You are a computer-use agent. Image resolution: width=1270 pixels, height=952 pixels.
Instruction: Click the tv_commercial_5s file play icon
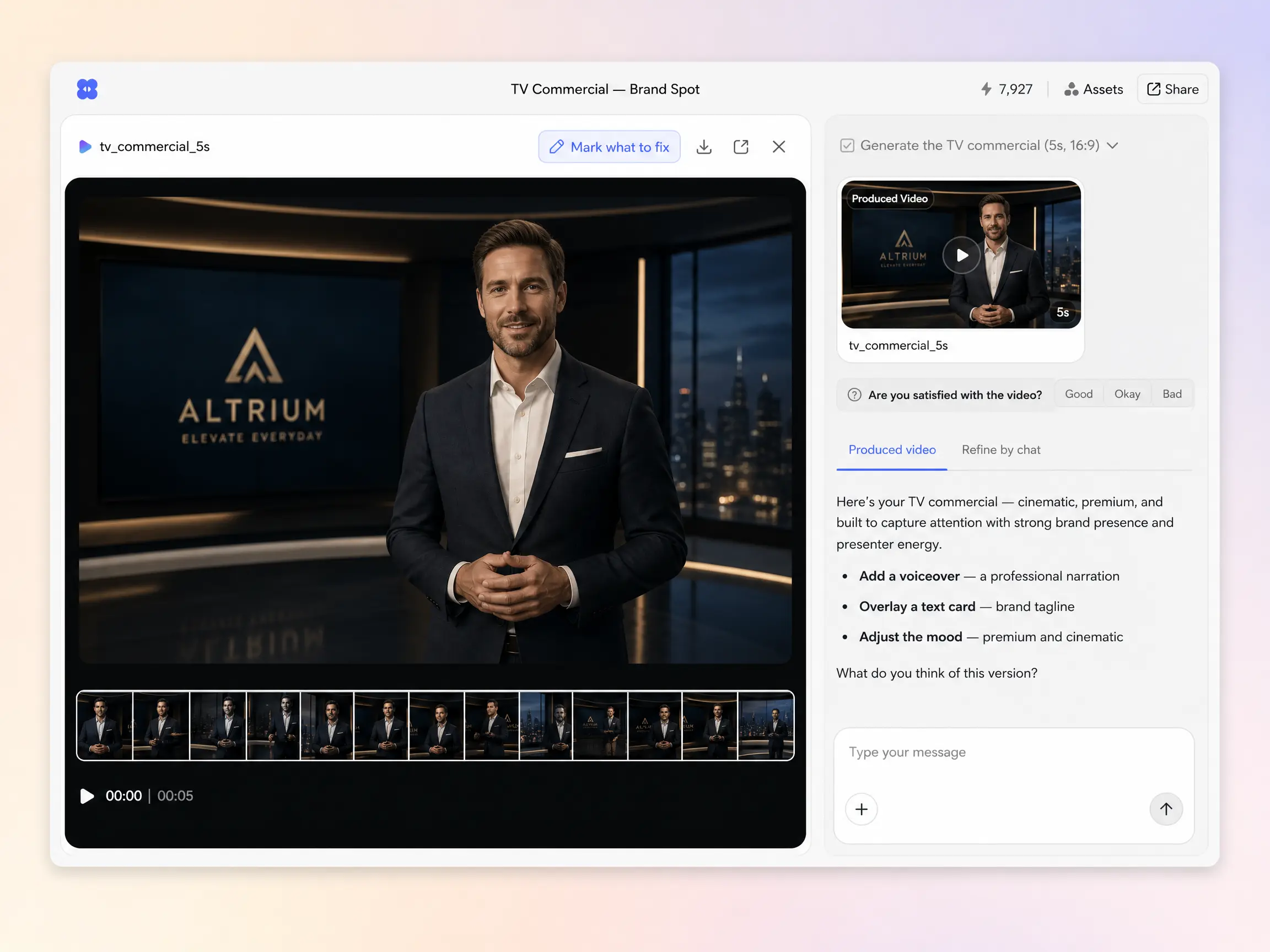85,147
